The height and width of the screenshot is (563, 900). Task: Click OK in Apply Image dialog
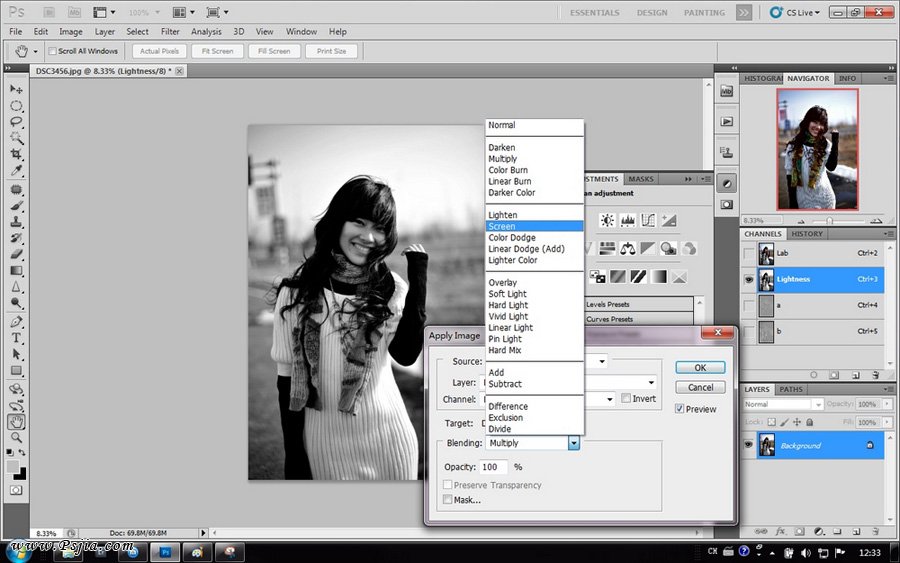click(700, 367)
